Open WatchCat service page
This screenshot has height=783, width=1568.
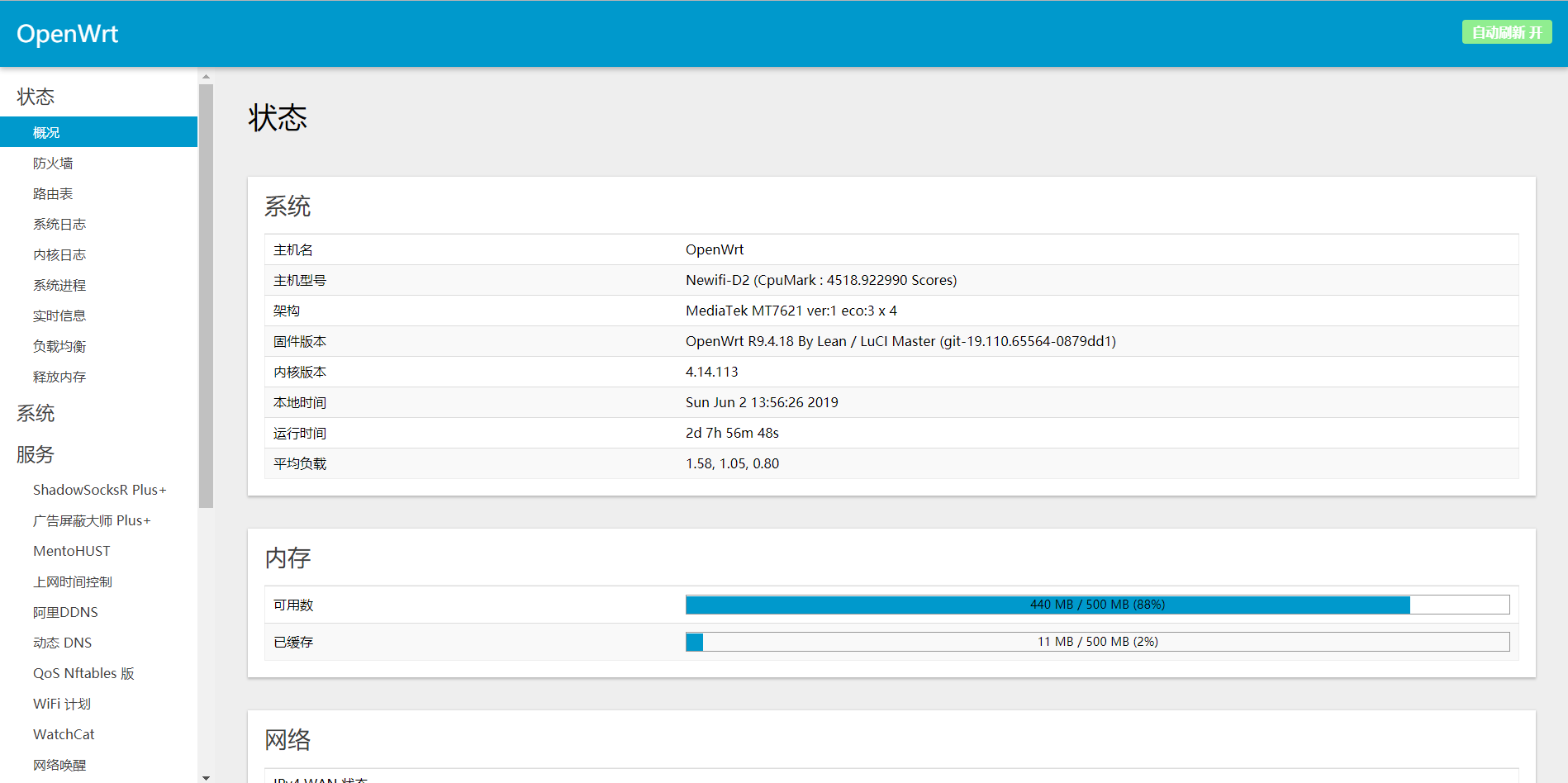pos(64,734)
